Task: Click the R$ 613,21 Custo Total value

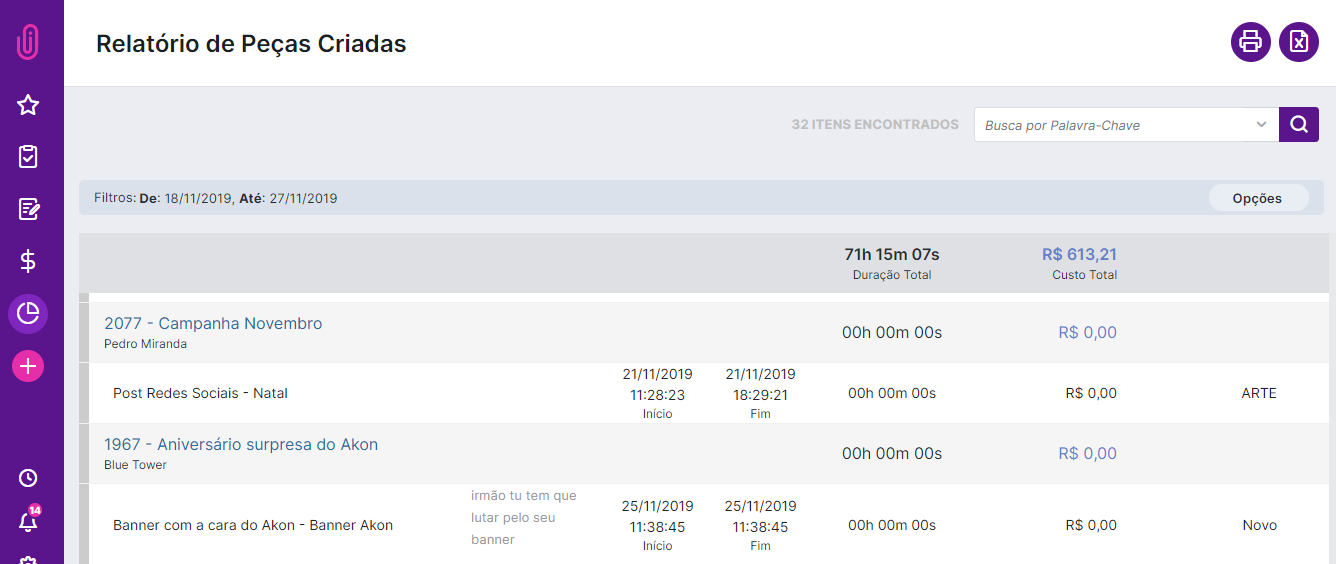Action: (1079, 254)
